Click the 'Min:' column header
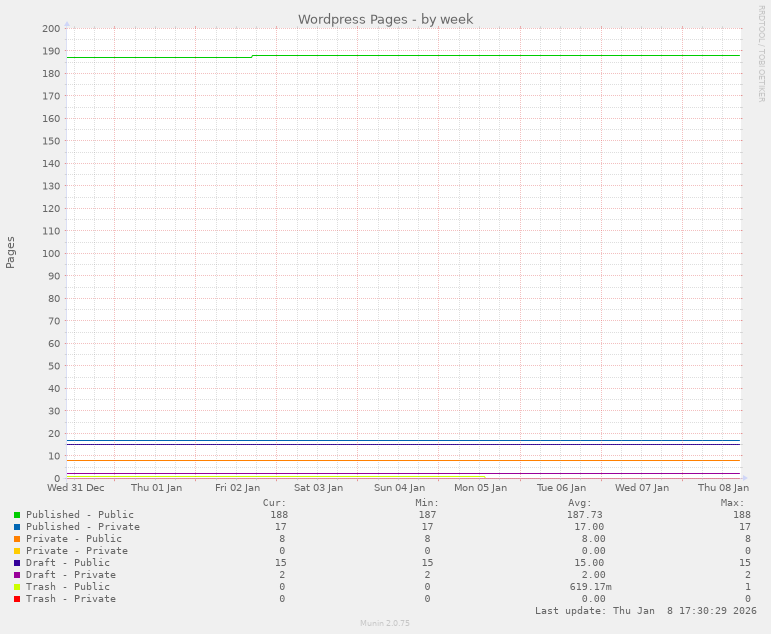771x634 pixels. pyautogui.click(x=427, y=503)
